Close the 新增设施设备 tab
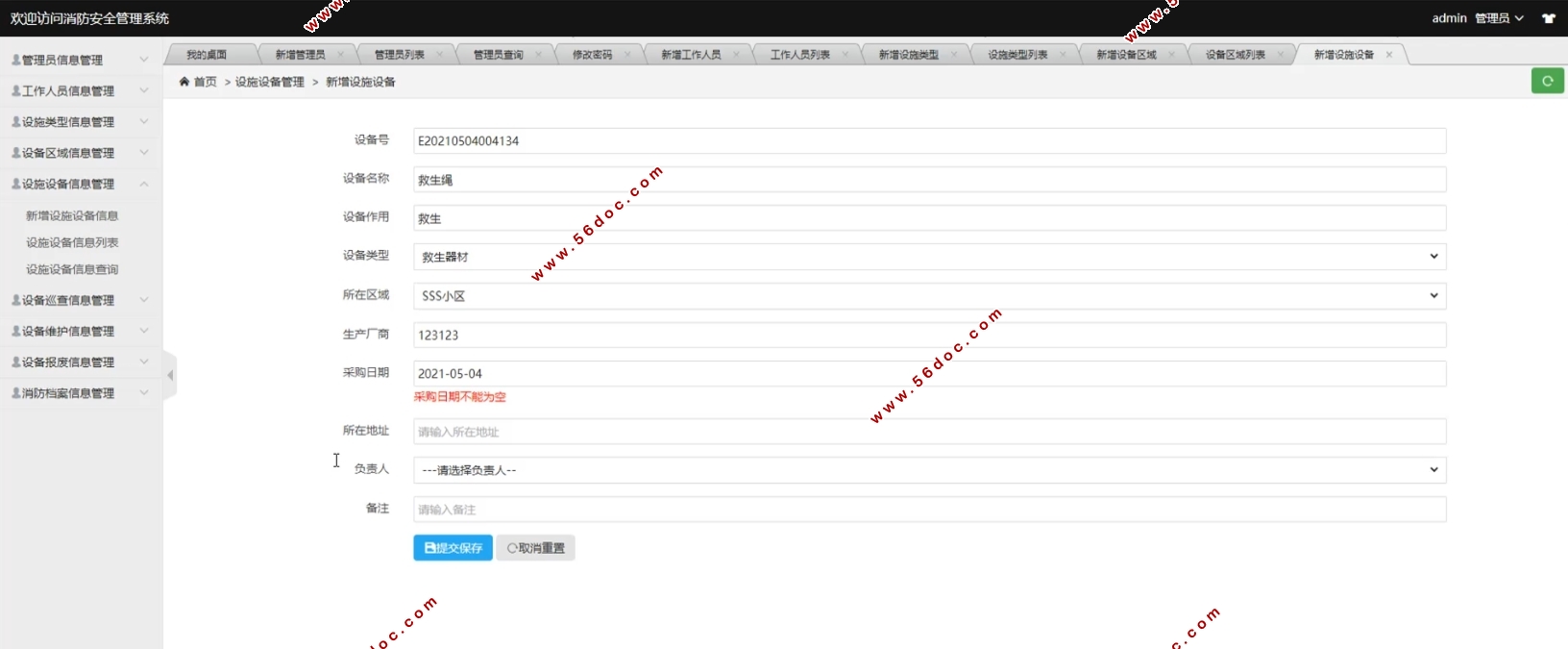 click(x=1389, y=55)
